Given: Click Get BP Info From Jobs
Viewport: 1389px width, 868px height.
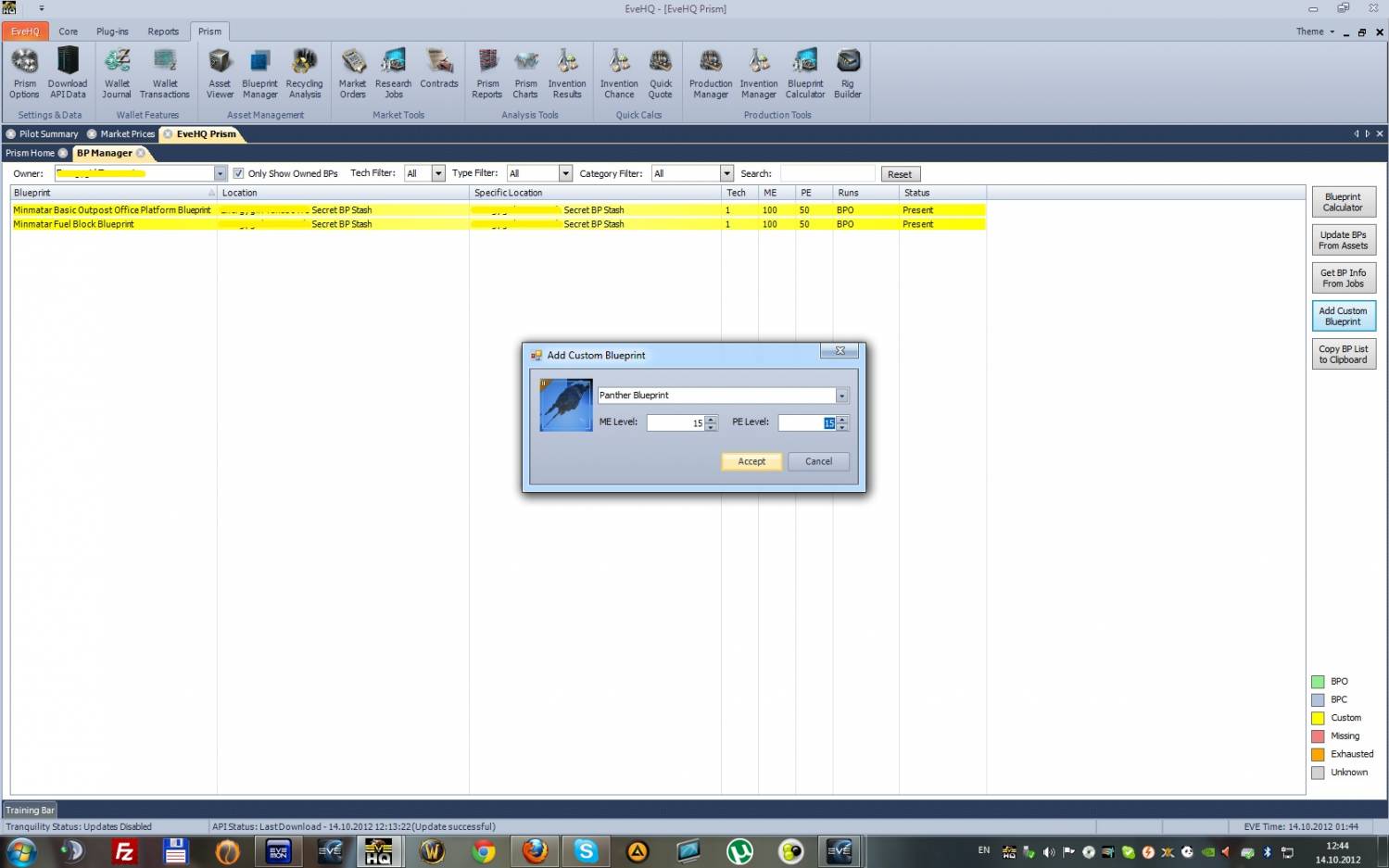Looking at the screenshot, I should click(1343, 278).
